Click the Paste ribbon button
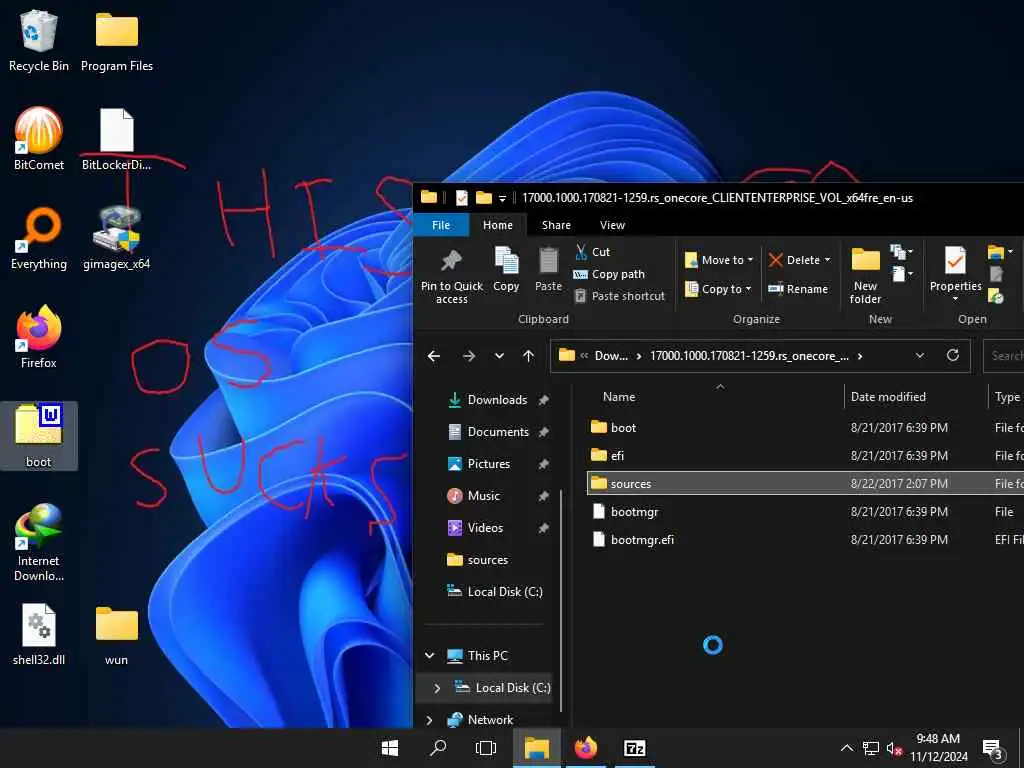This screenshot has width=1024, height=768. [549, 269]
